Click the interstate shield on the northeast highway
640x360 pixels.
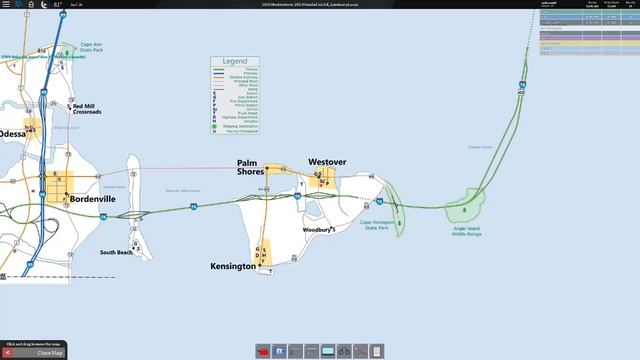tap(522, 84)
